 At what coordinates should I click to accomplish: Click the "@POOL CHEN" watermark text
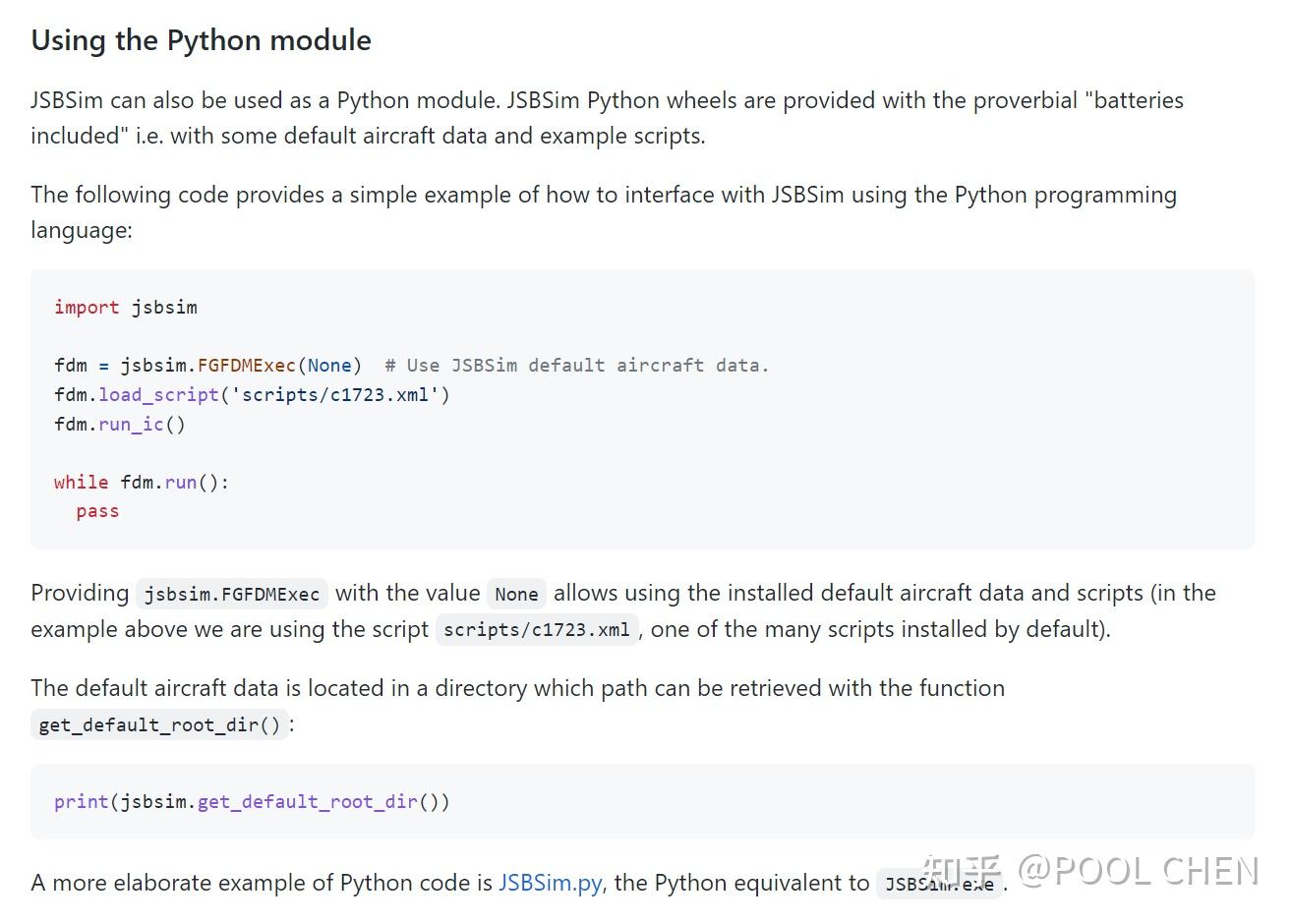click(x=1138, y=871)
